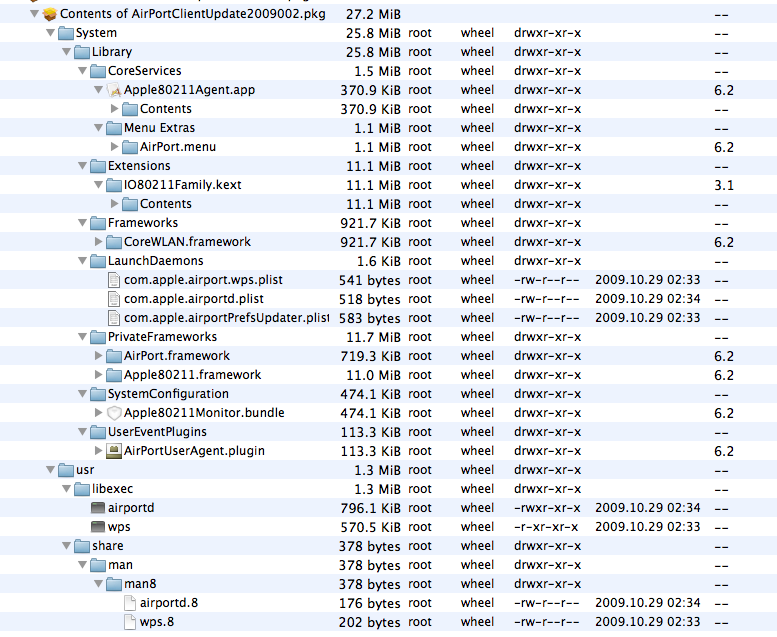Screen dimensions: 777x637
Task: Click the package icon of AirPortClientUpdate2009002.pkg
Action: tap(50, 14)
